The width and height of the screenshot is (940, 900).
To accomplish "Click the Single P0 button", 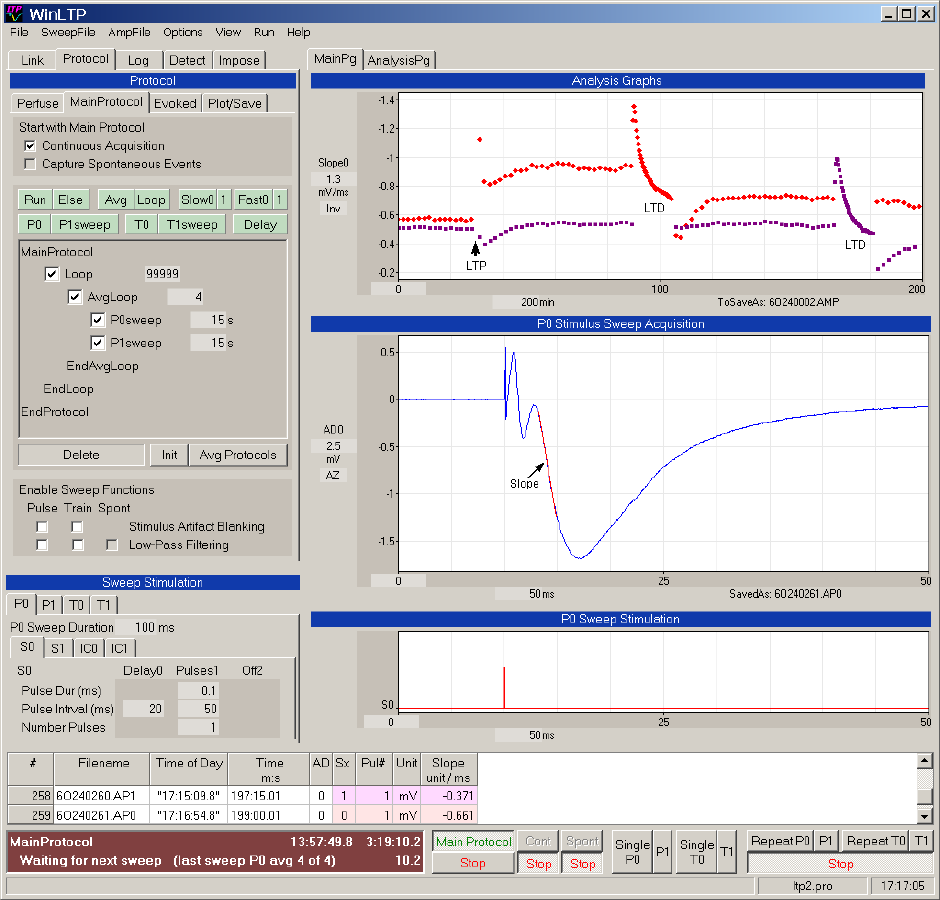I will click(x=631, y=852).
